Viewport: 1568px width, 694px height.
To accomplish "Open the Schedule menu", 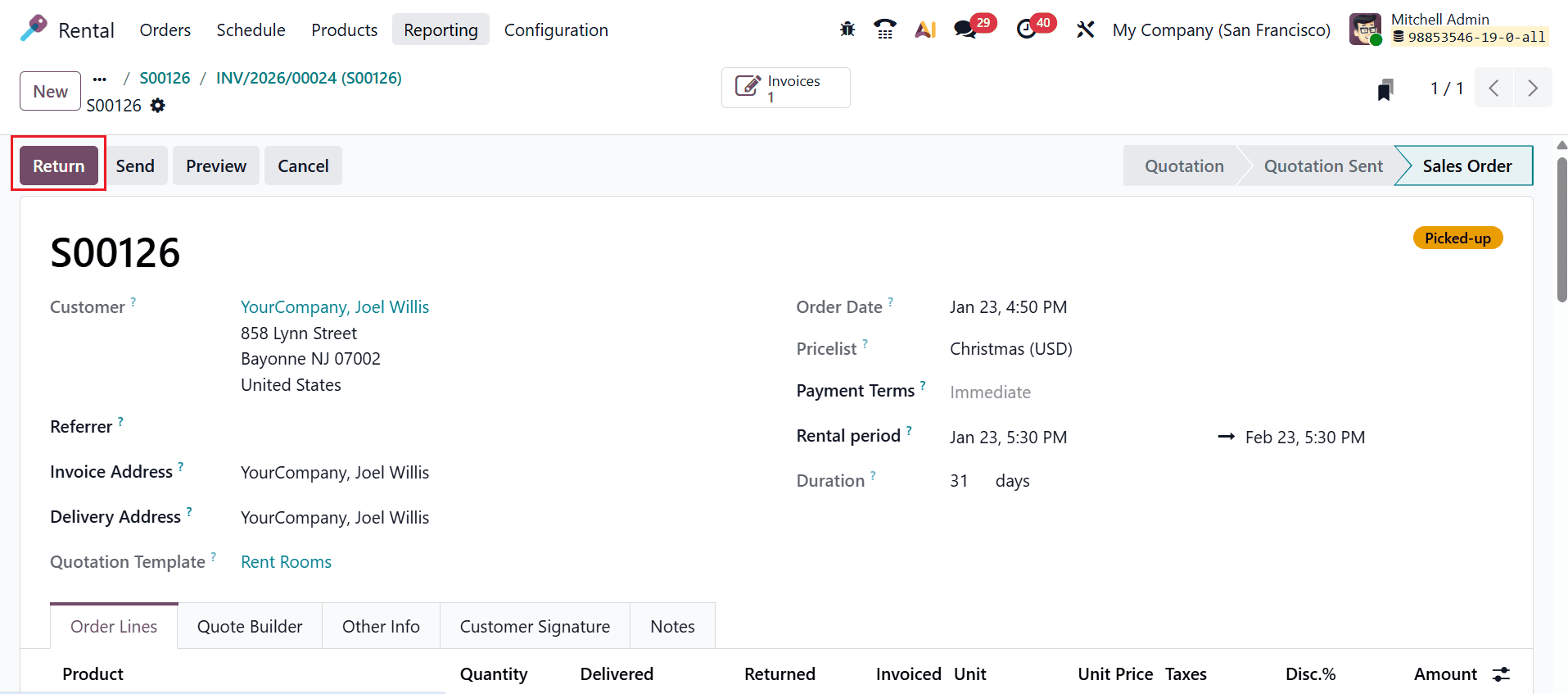I will click(251, 29).
